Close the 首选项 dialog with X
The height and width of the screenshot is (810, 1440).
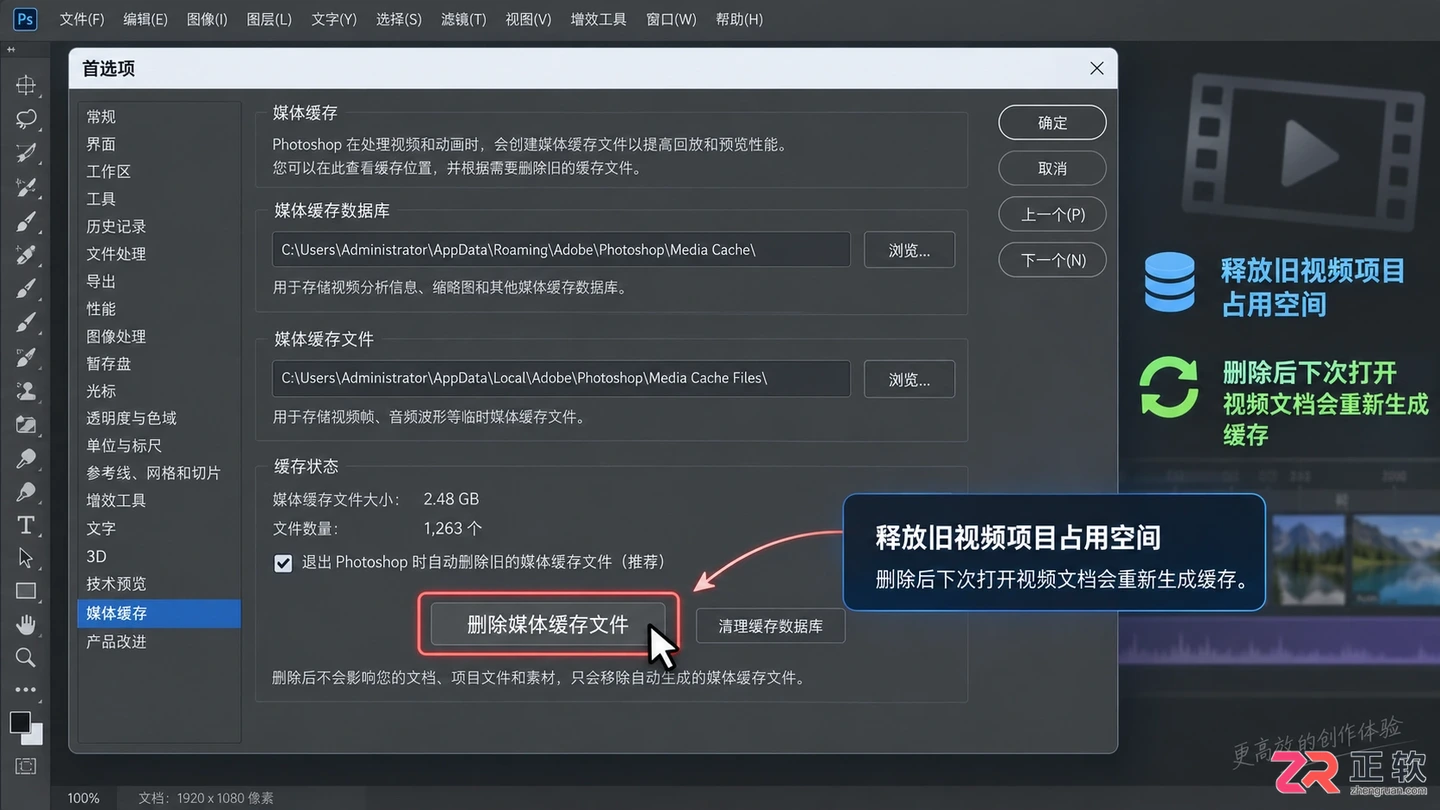[1096, 68]
